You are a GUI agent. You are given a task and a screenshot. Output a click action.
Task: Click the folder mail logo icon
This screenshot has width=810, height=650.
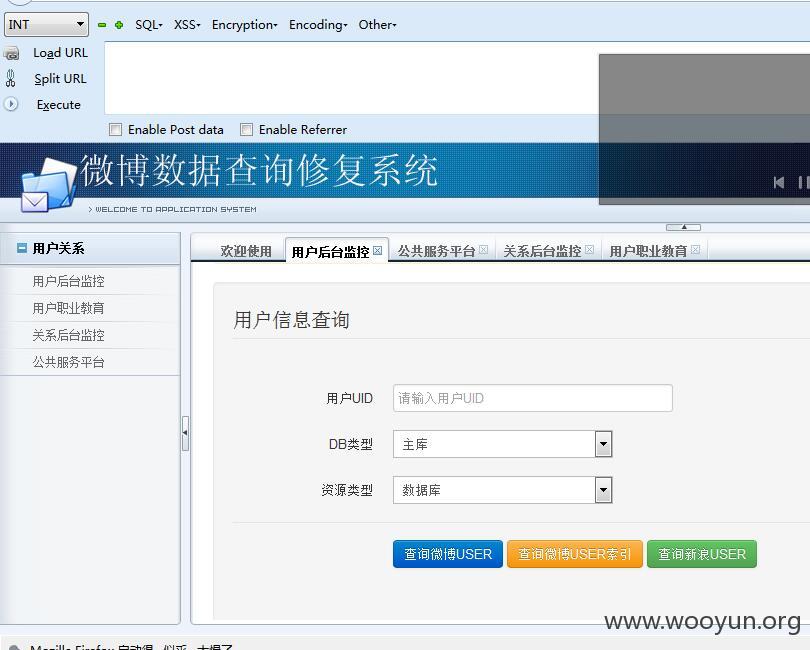click(x=48, y=185)
